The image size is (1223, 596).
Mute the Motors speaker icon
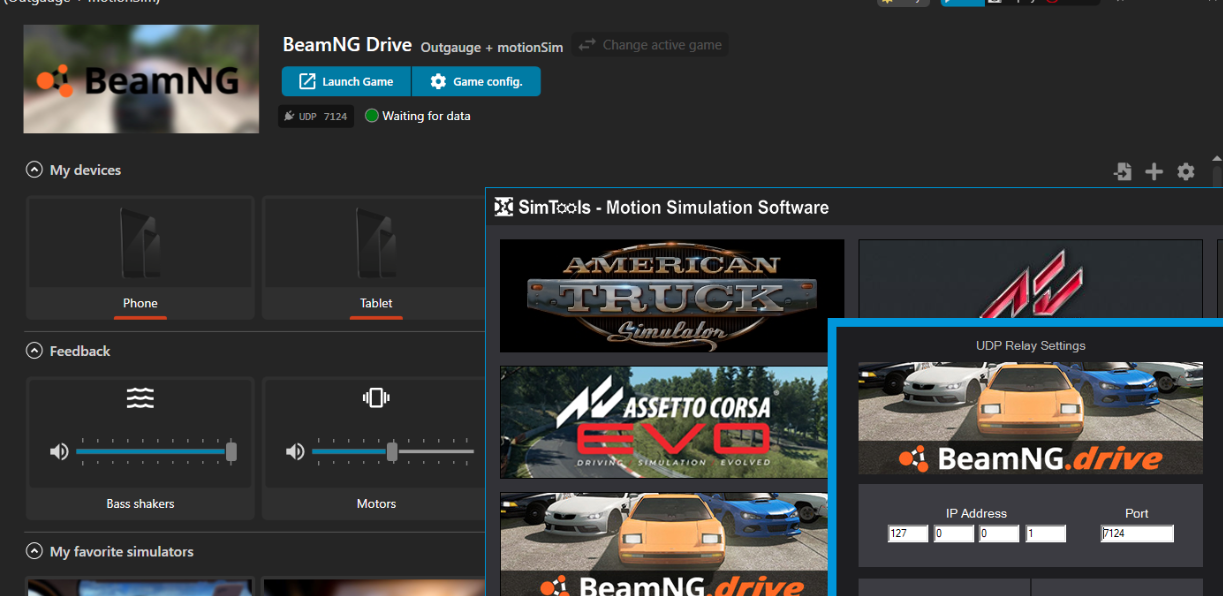click(x=295, y=452)
